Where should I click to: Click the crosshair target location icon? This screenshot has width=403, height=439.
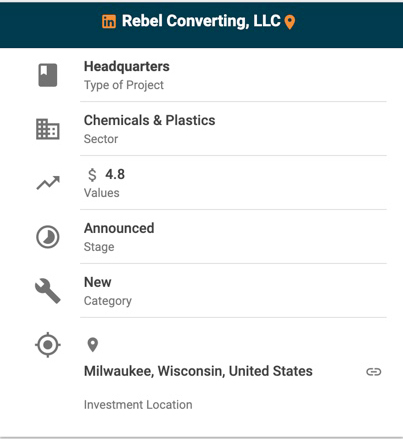coord(48,345)
